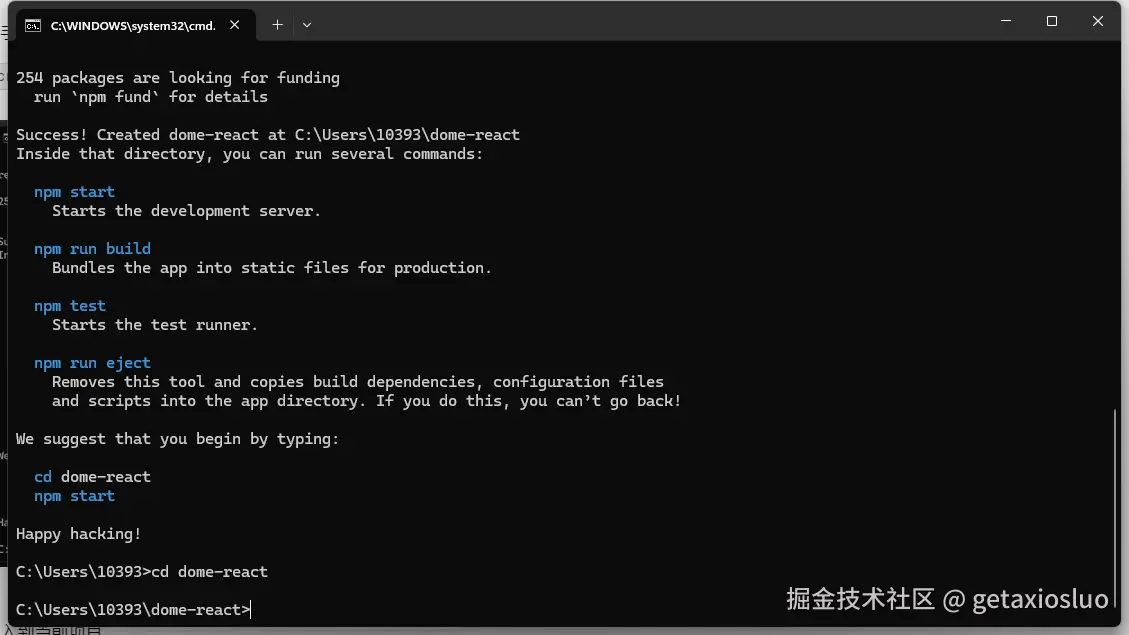Click the "We suggest that you begin by typing" line

[178, 439]
